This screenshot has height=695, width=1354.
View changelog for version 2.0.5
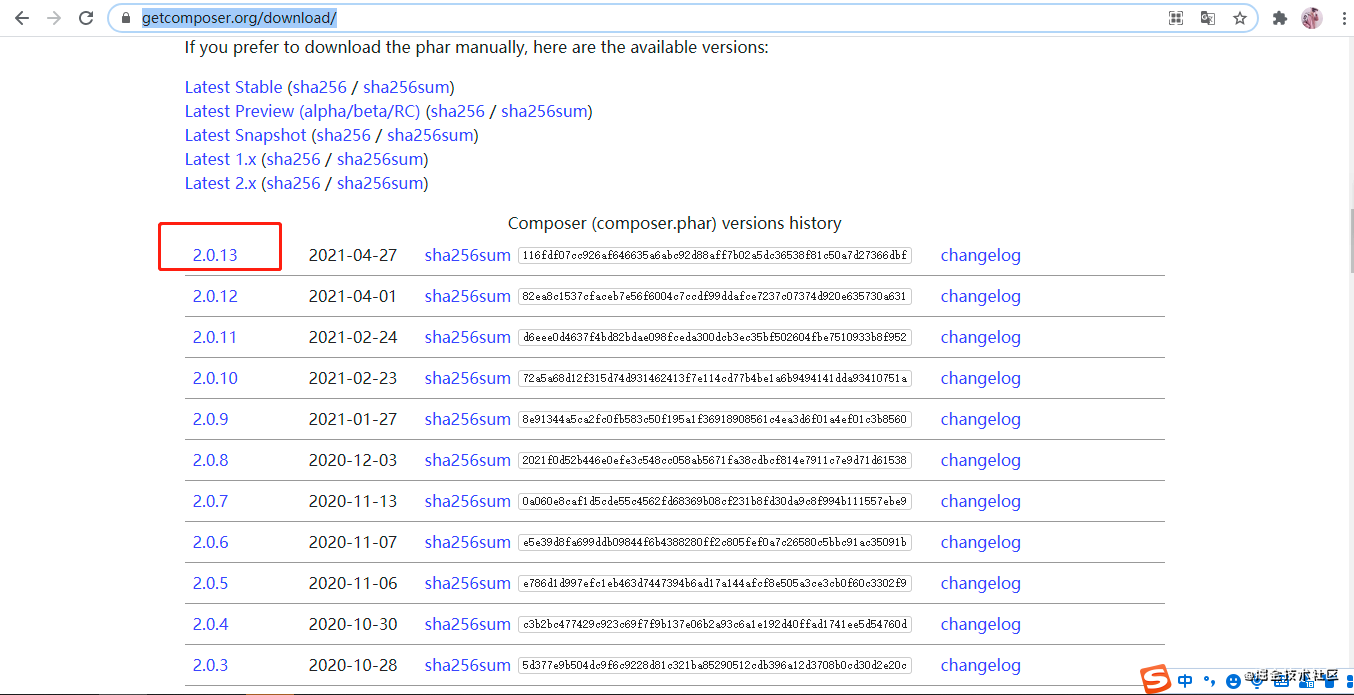pyautogui.click(x=980, y=583)
